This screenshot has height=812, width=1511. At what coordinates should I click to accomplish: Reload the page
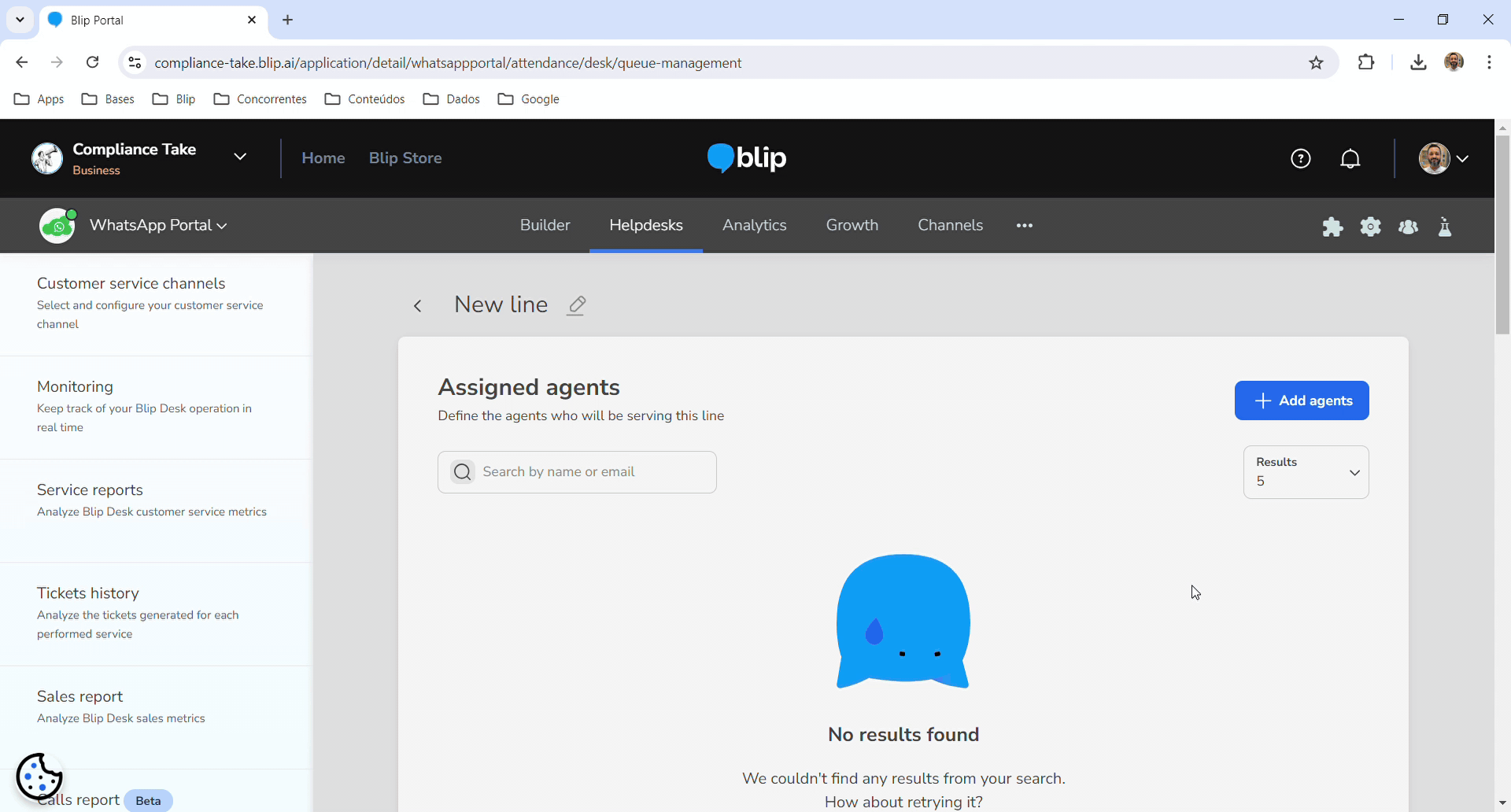pyautogui.click(x=93, y=62)
